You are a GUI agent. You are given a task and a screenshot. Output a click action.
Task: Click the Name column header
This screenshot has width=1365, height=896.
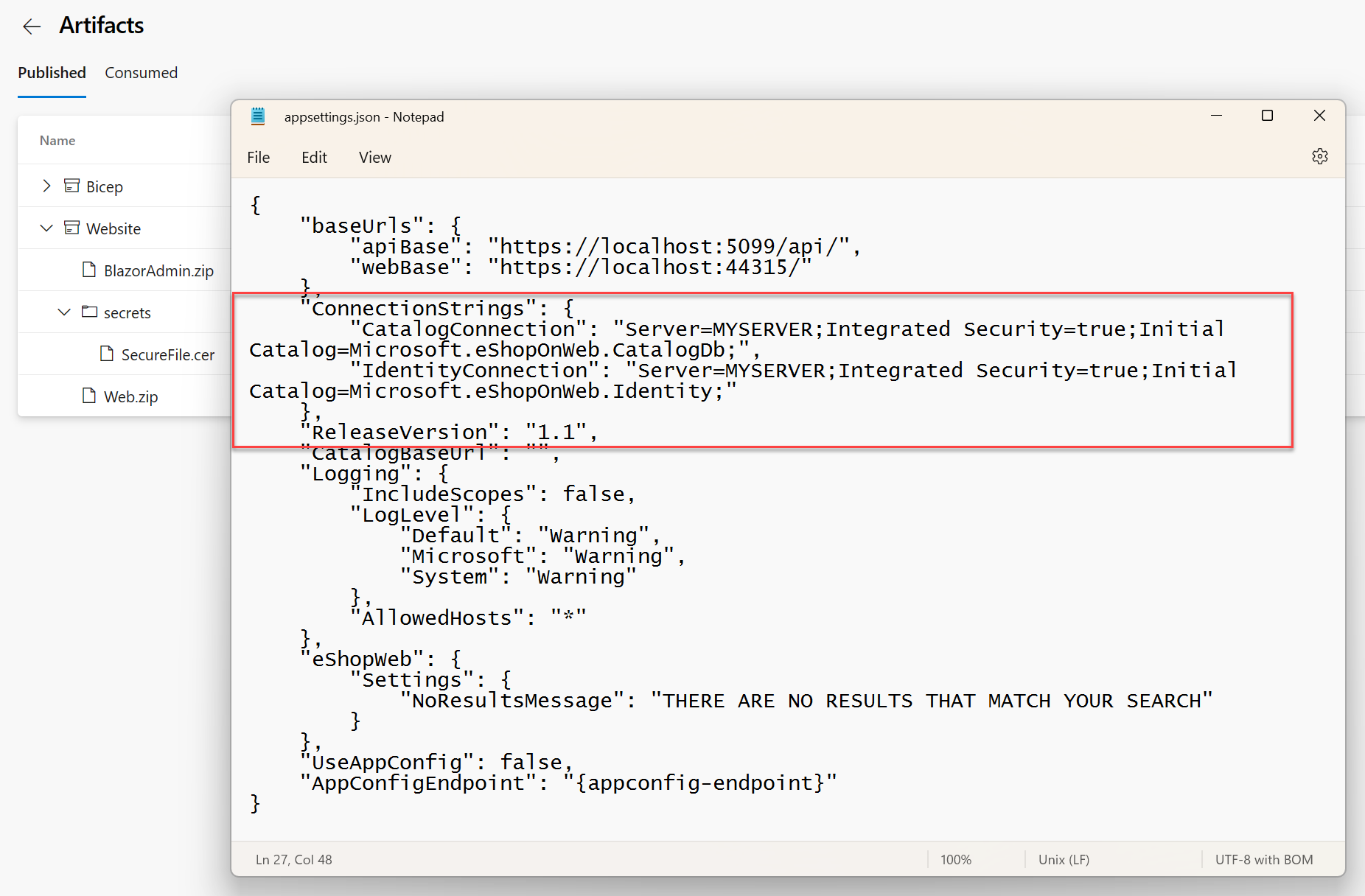coord(57,140)
